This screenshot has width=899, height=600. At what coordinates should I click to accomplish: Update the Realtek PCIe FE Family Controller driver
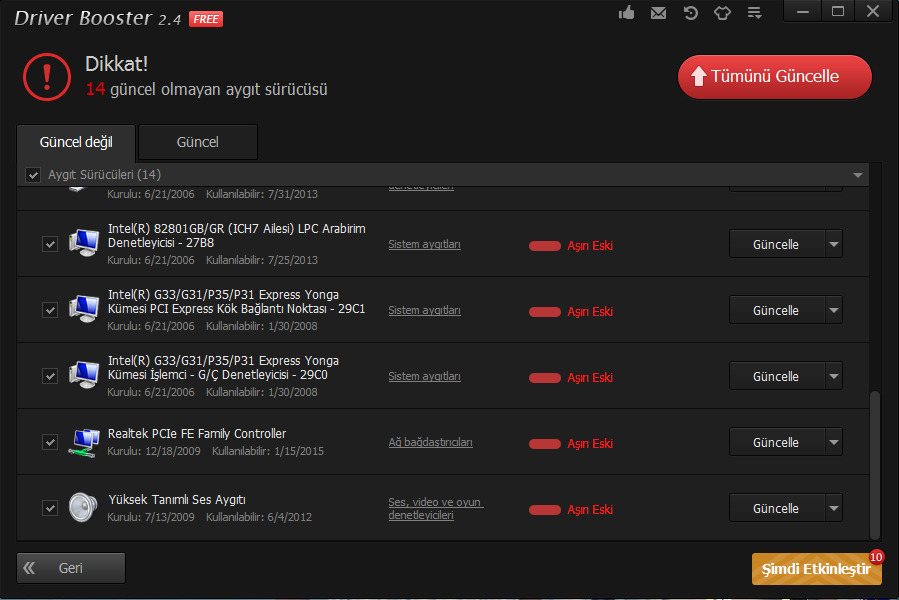tap(777, 442)
